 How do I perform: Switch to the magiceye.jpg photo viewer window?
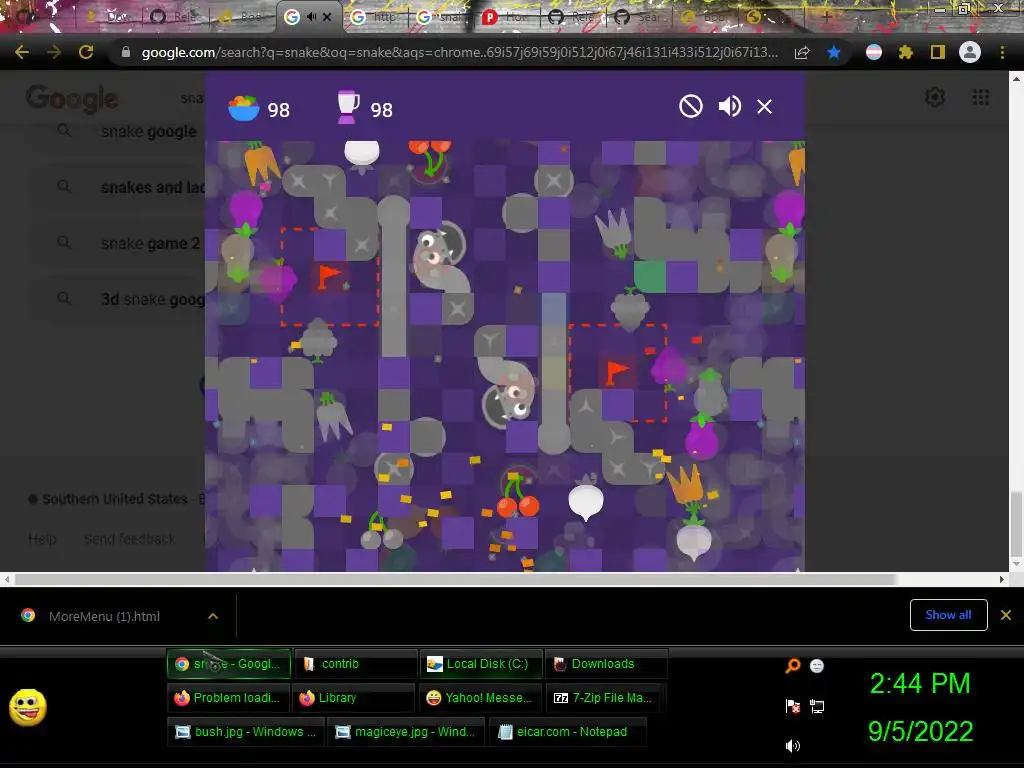pyautogui.click(x=406, y=732)
